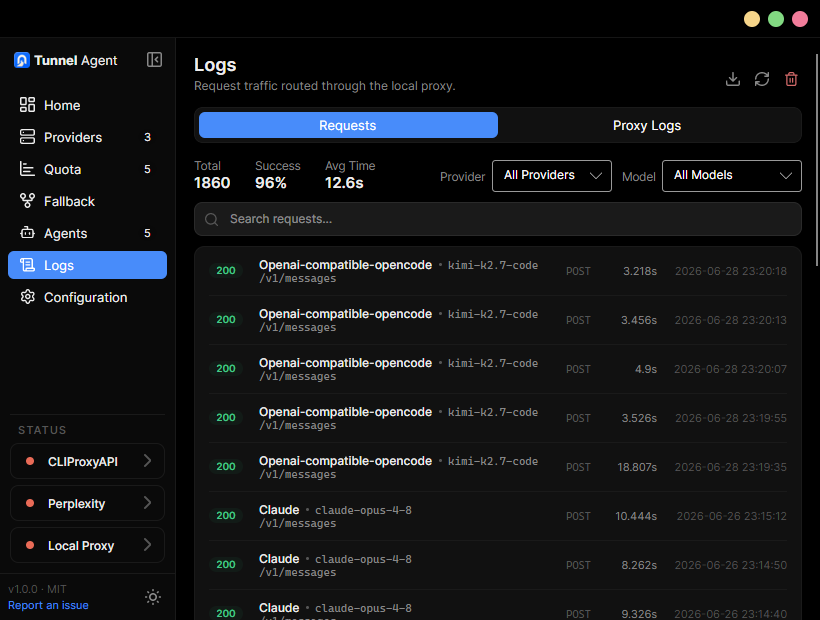Click the green window control button
The image size is (820, 620).
(776, 19)
